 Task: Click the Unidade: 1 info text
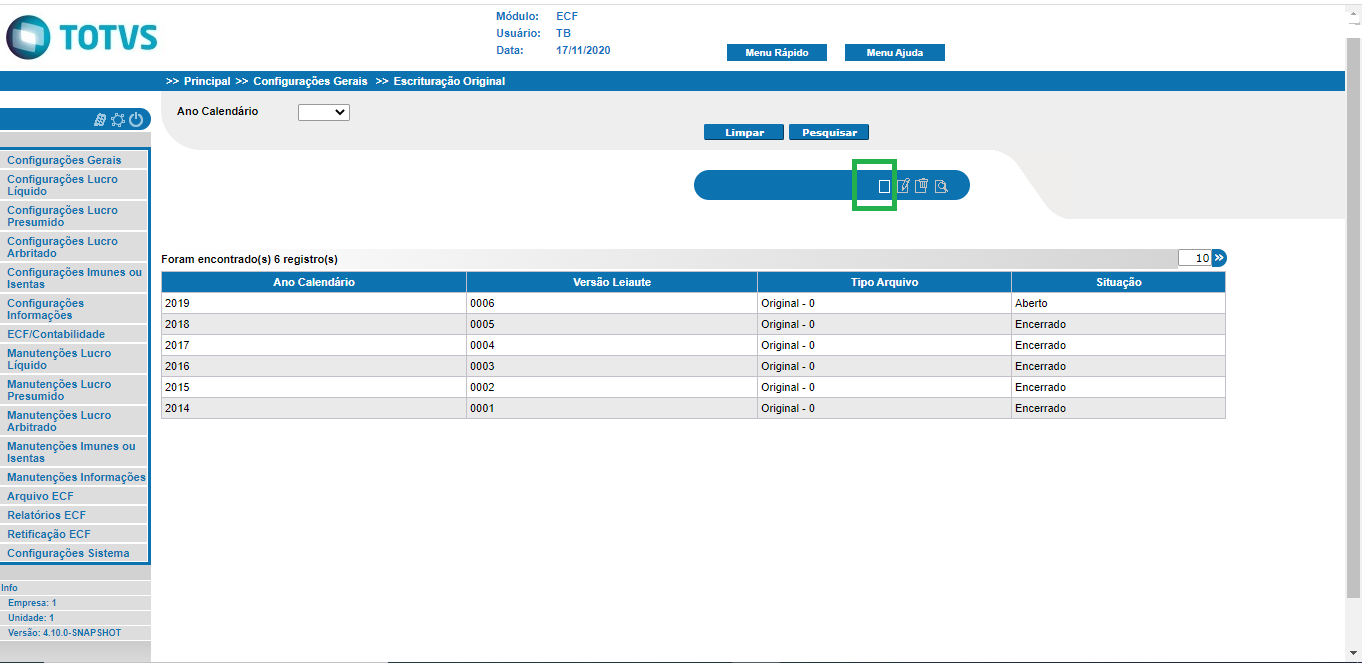point(31,618)
